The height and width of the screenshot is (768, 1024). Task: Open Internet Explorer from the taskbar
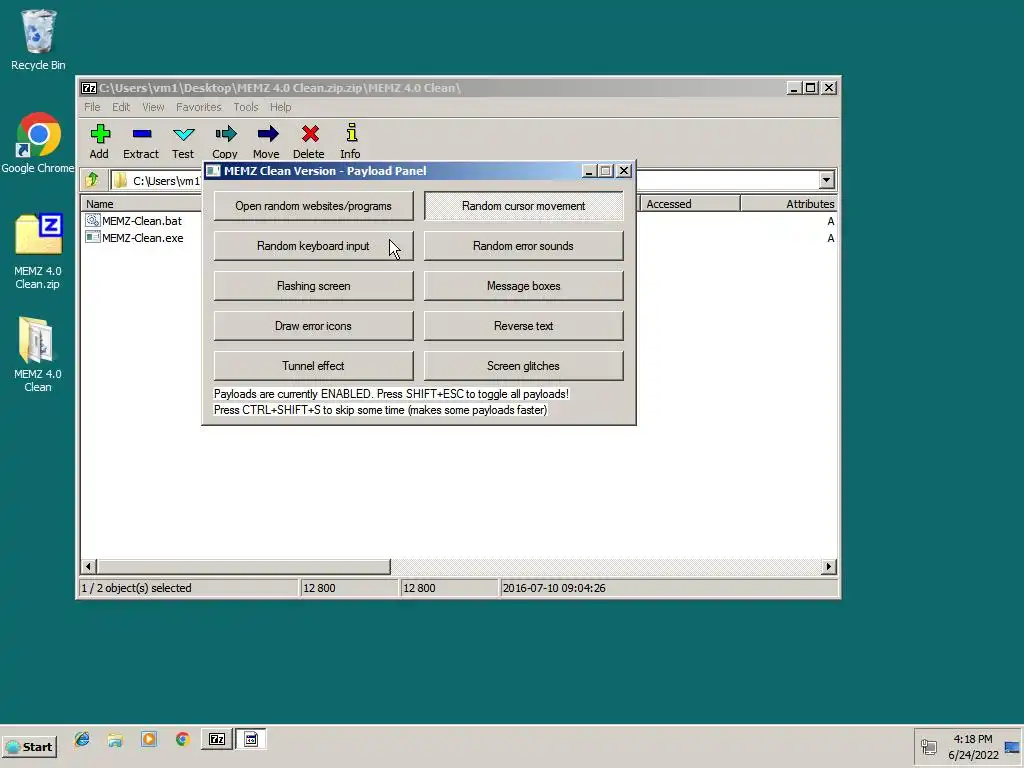tap(82, 739)
